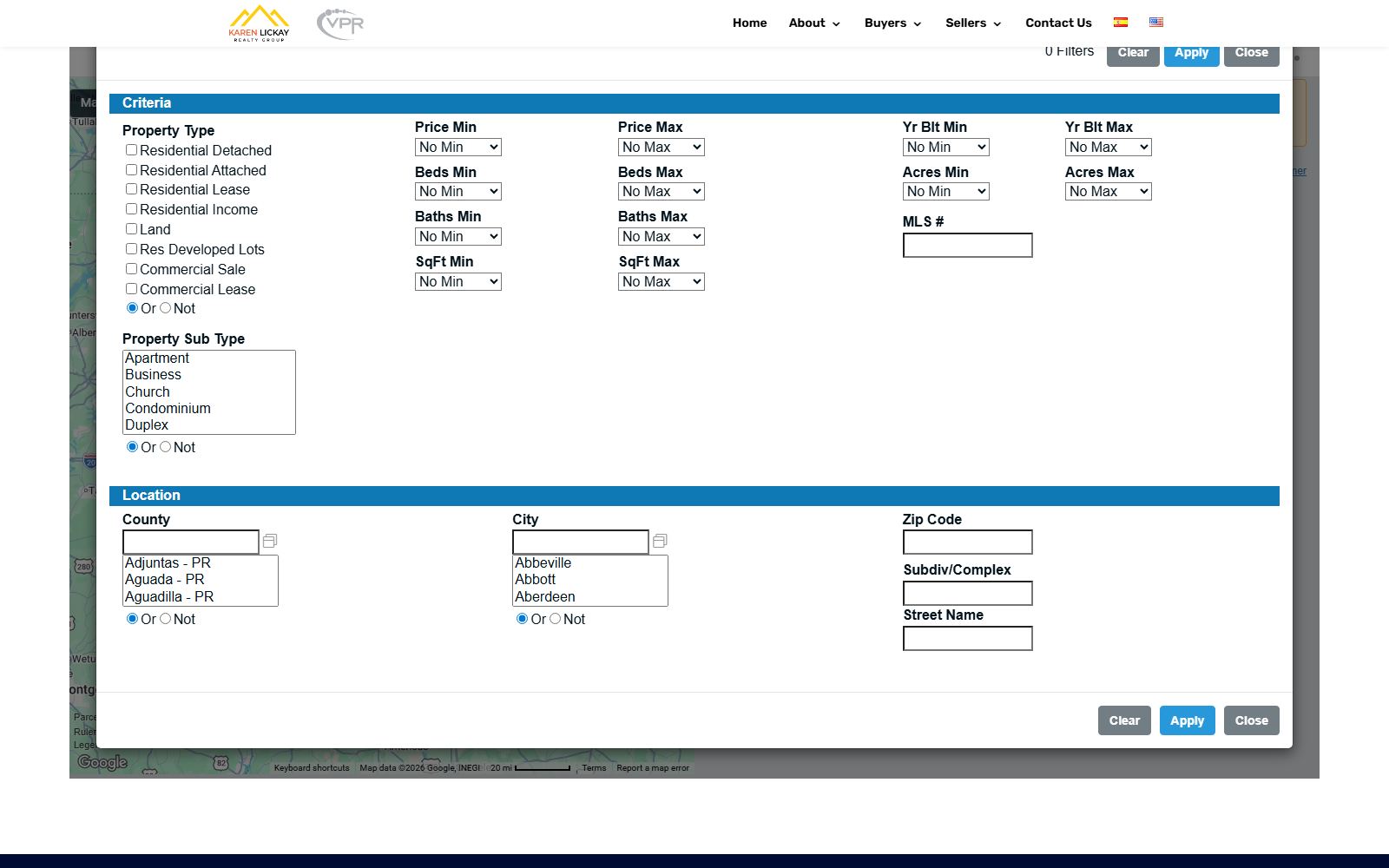Click the top Apply button
Viewport: 1389px width, 868px height.
click(x=1191, y=53)
